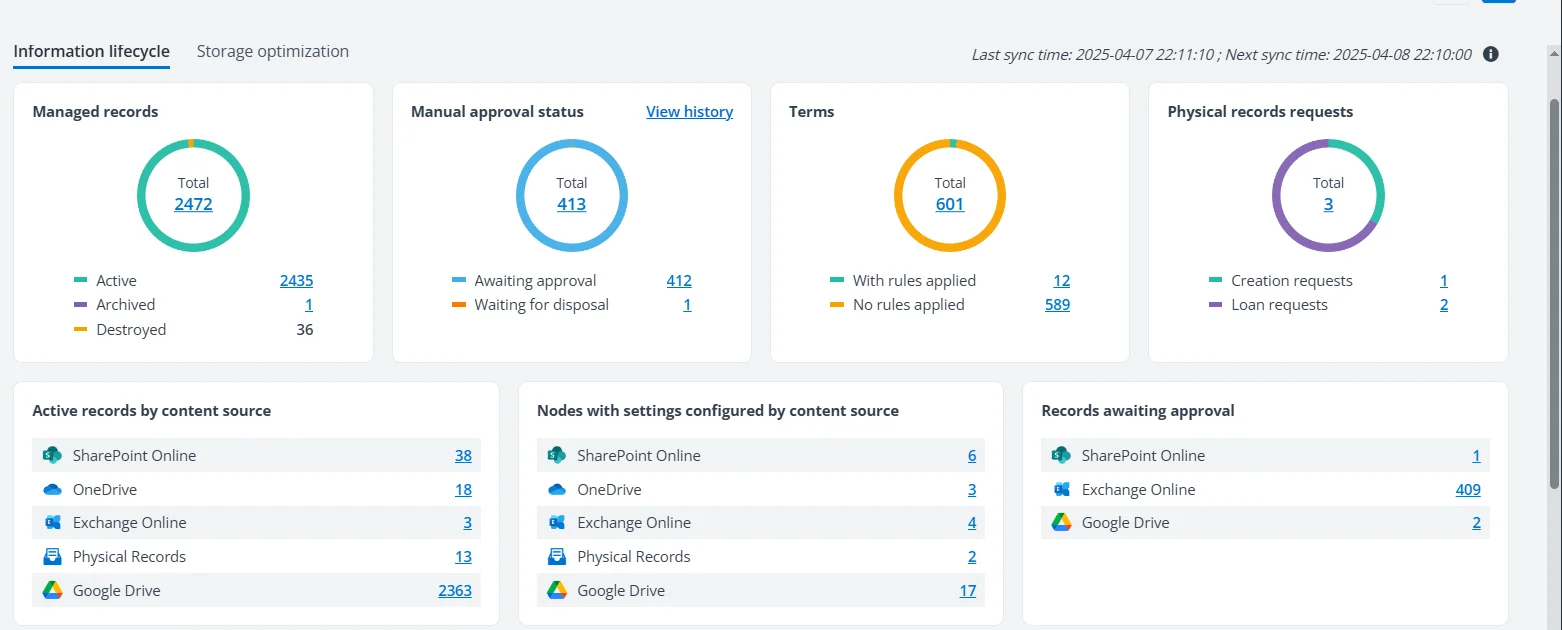Switch to the Storage optimization tab
1562x630 pixels.
click(x=273, y=51)
